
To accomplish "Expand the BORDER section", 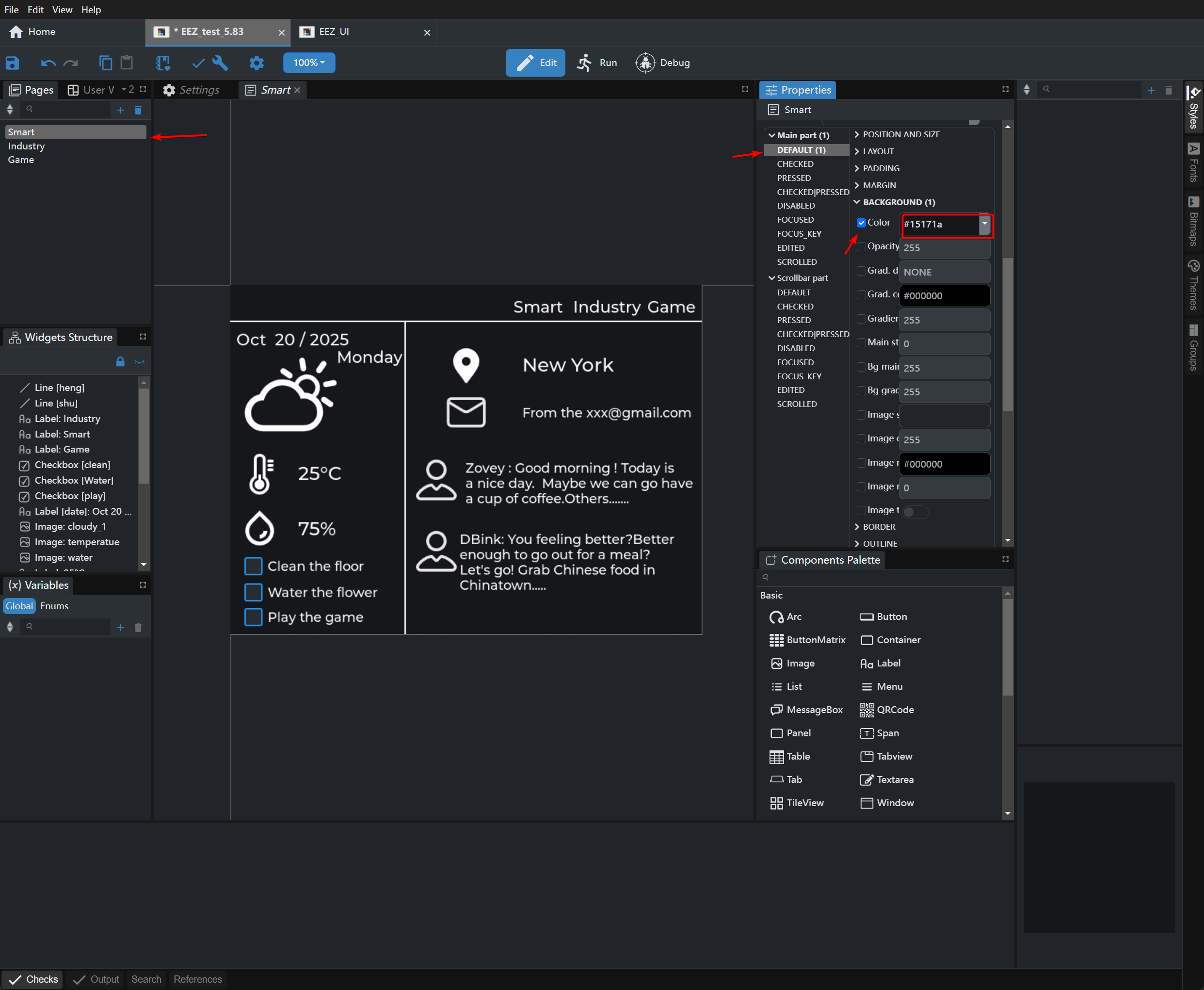I will [879, 526].
